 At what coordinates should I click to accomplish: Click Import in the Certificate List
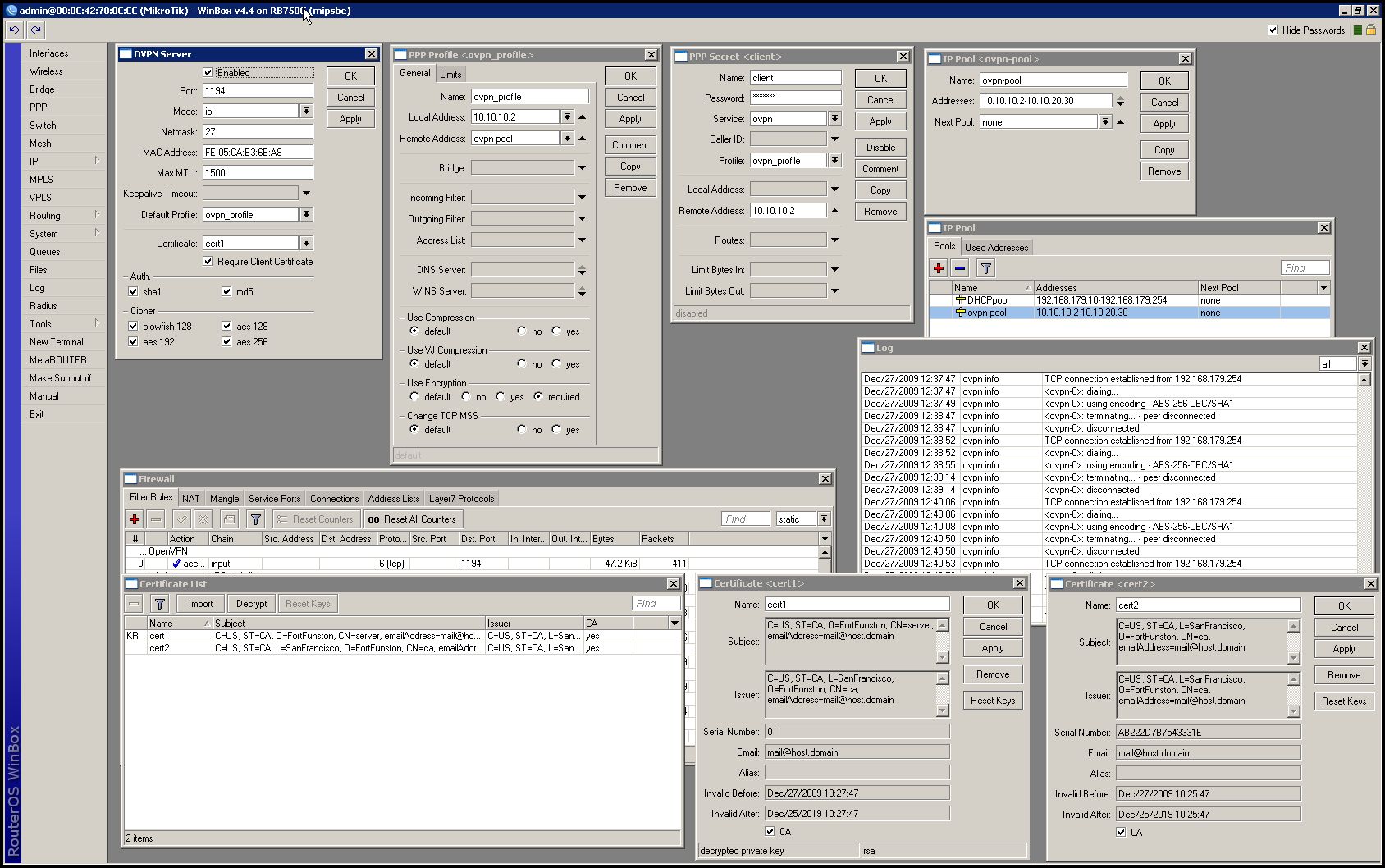(x=200, y=604)
